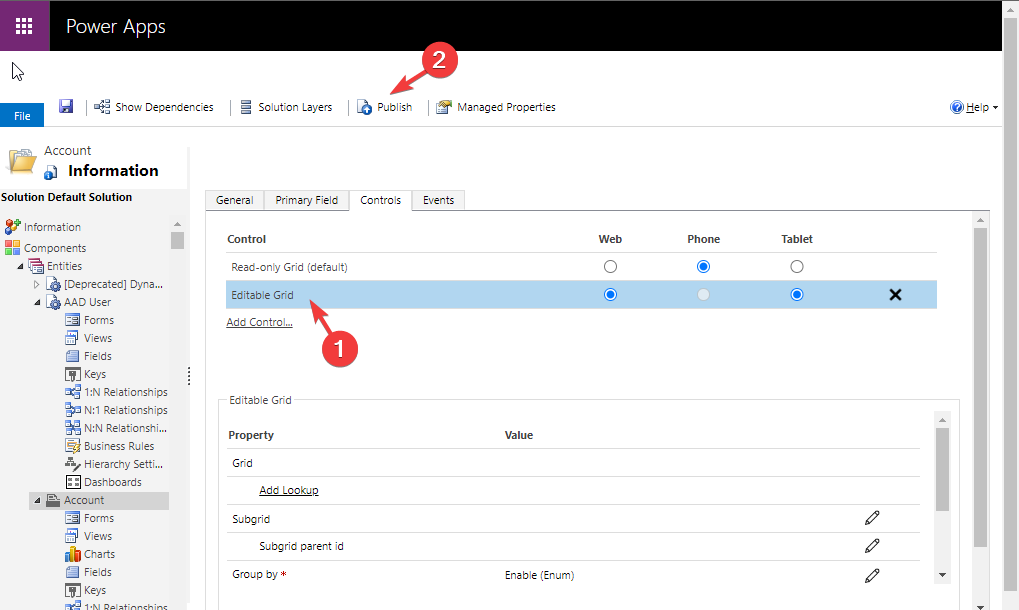1019x610 pixels.
Task: Open Fields under AAD User
Action: pyautogui.click(x=97, y=356)
